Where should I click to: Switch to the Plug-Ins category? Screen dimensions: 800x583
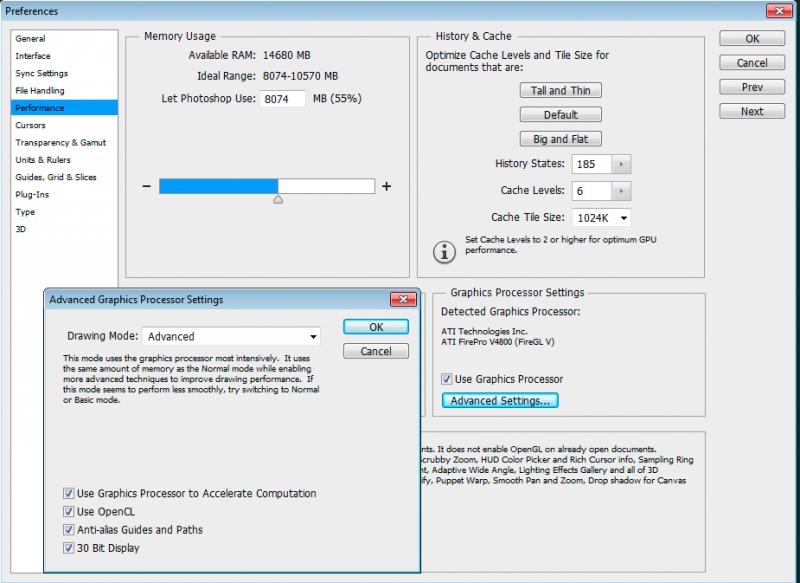click(64, 195)
